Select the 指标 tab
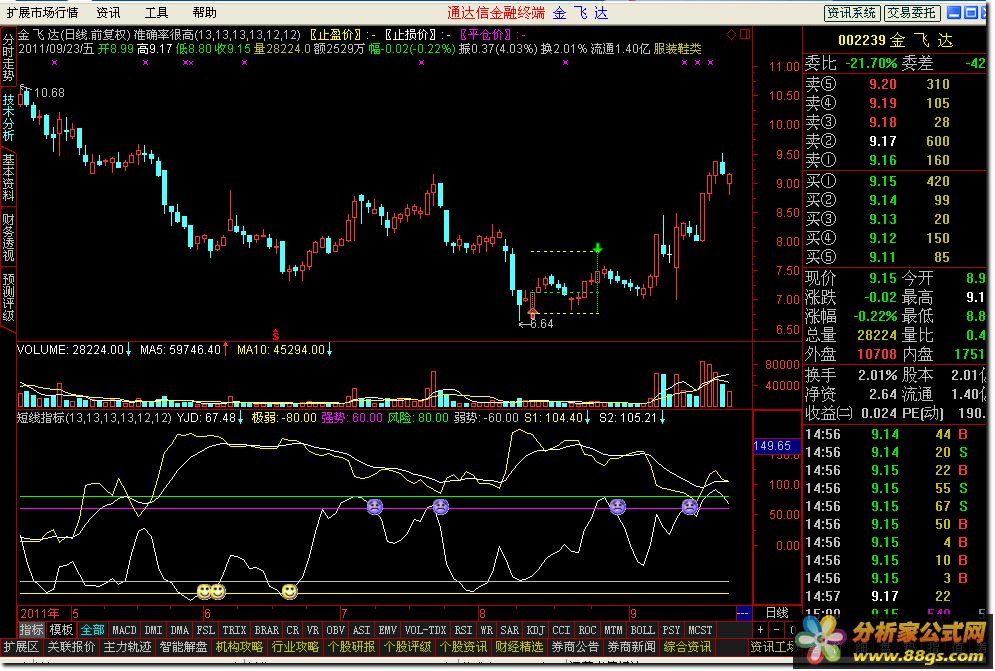 [31, 630]
